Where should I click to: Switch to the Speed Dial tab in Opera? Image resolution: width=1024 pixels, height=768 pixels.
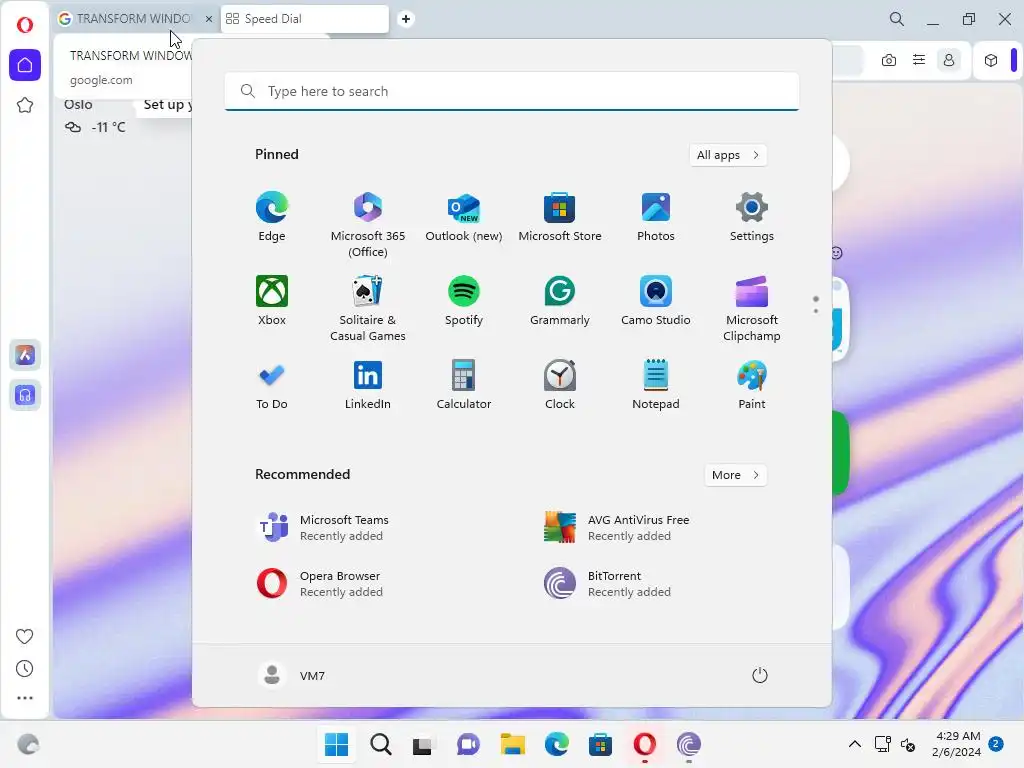click(x=305, y=19)
